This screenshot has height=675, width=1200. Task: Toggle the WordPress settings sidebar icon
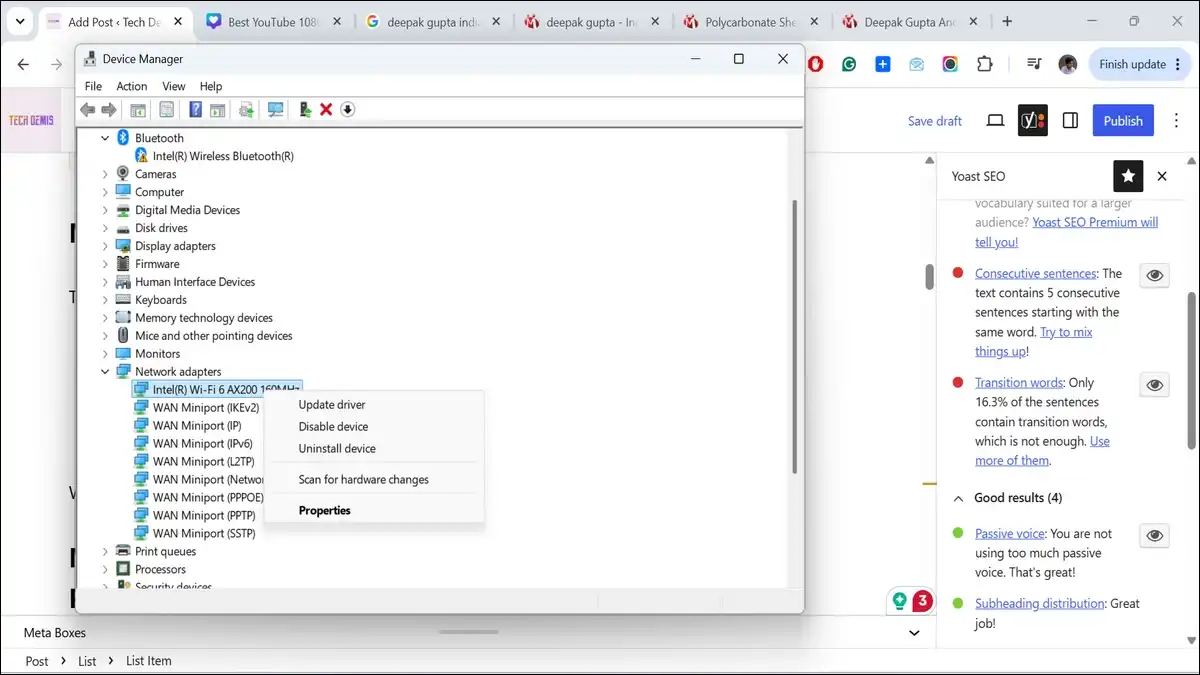[x=1070, y=121]
